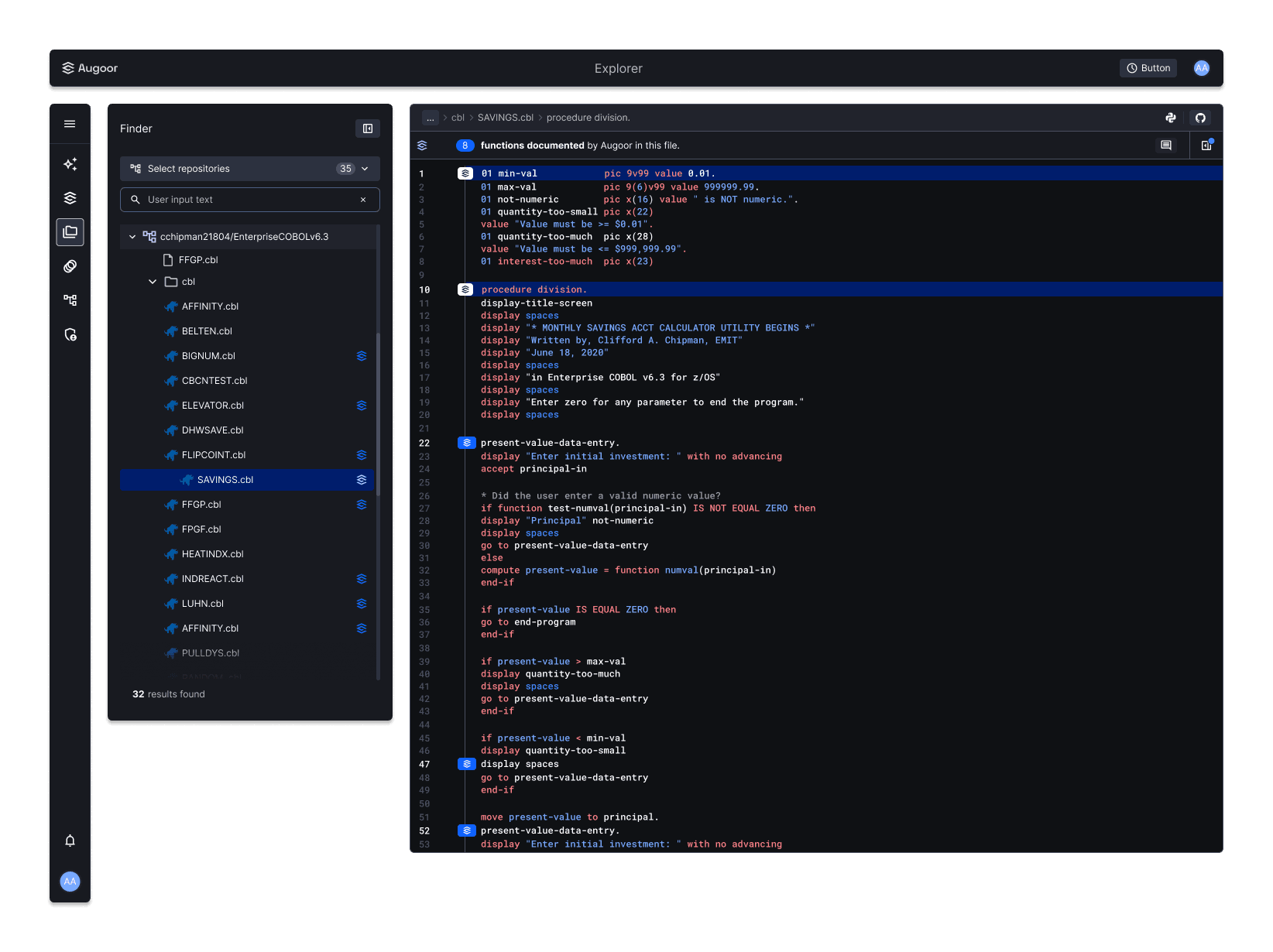Open BIGNUM.cbl file
Screen dimensions: 1273x952
tap(208, 356)
